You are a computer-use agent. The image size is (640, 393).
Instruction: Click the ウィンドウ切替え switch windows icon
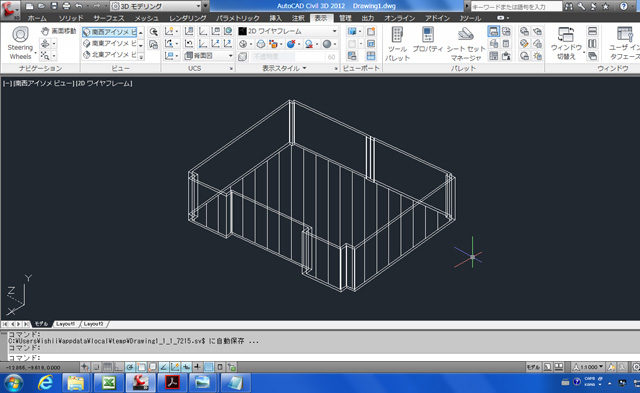[566, 44]
